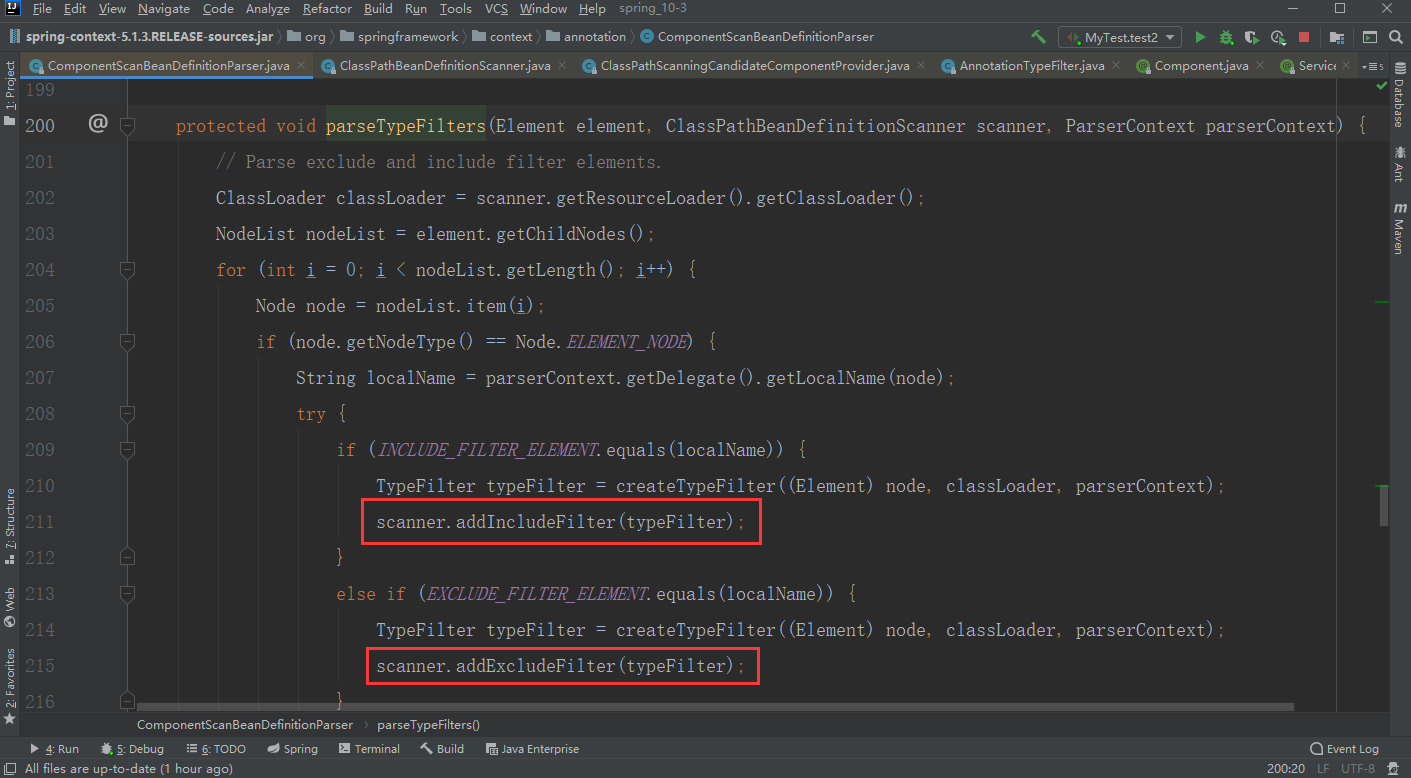Viewport: 1411px width, 778px height.
Task: Open the MyTest.test2 run configuration dropdown
Action: point(1119,37)
